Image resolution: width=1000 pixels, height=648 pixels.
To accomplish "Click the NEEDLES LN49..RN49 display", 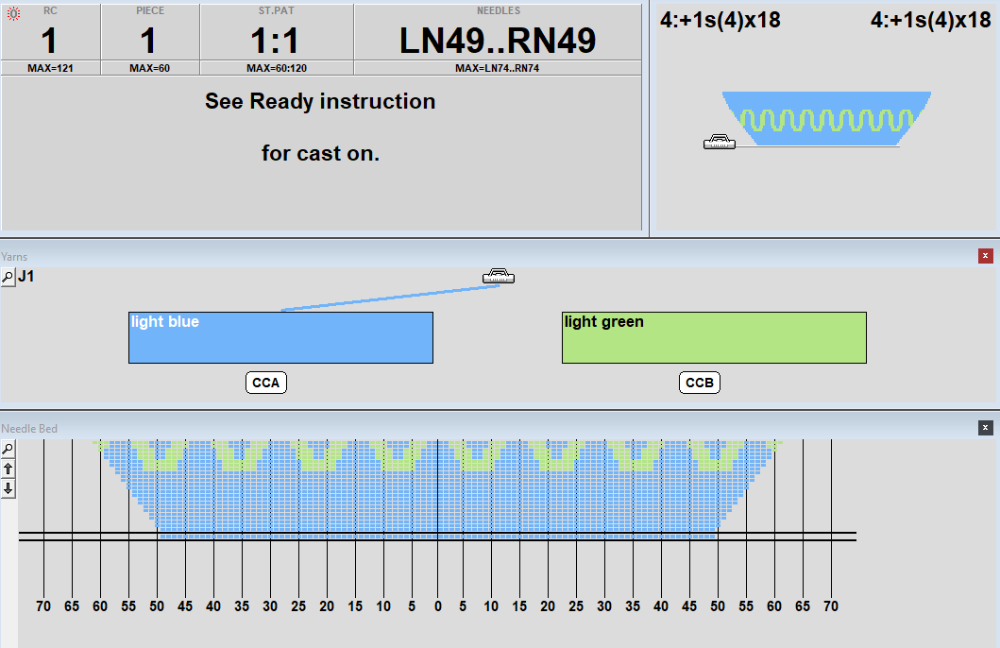I will pyautogui.click(x=497, y=40).
